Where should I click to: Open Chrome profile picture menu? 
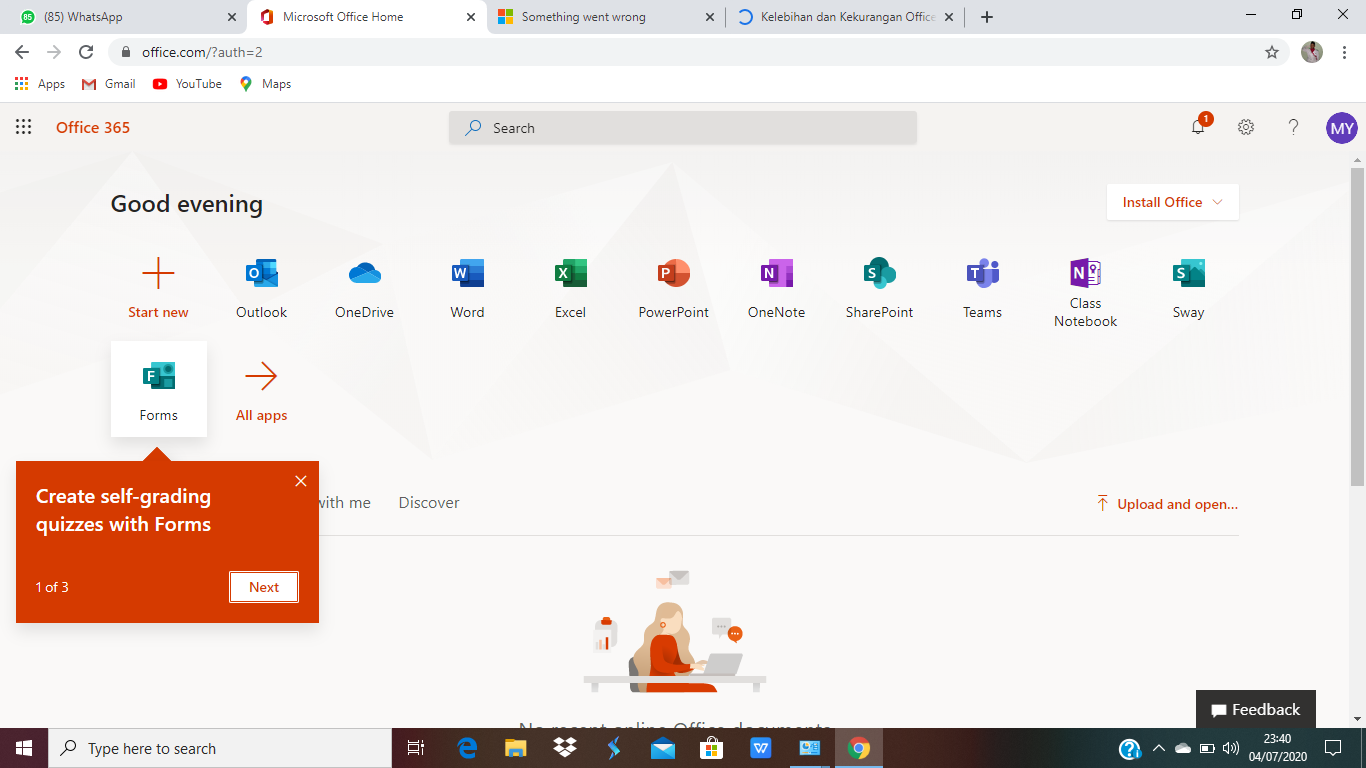pos(1312,52)
